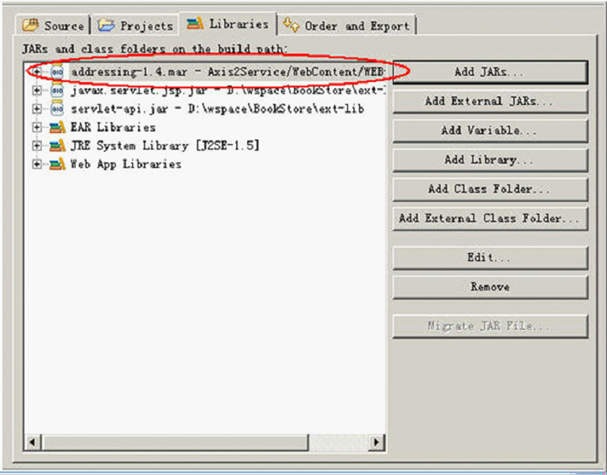Select EAR Libraries row
Screen dimensions: 607x475
pos(113,127)
